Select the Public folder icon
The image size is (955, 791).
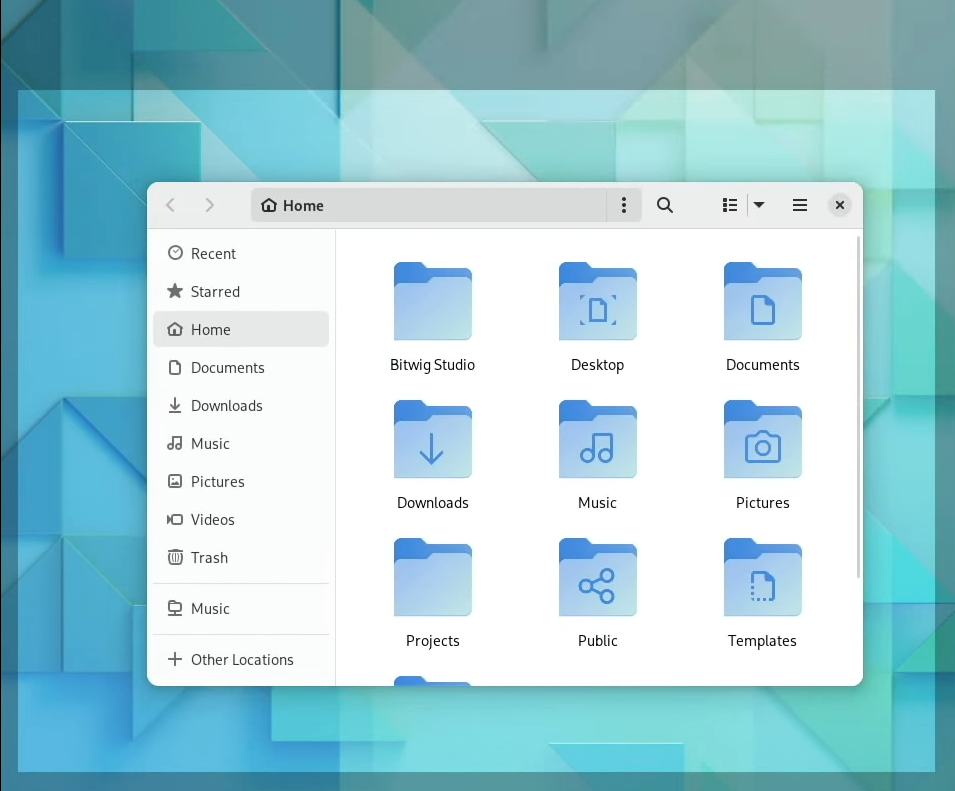click(598, 578)
